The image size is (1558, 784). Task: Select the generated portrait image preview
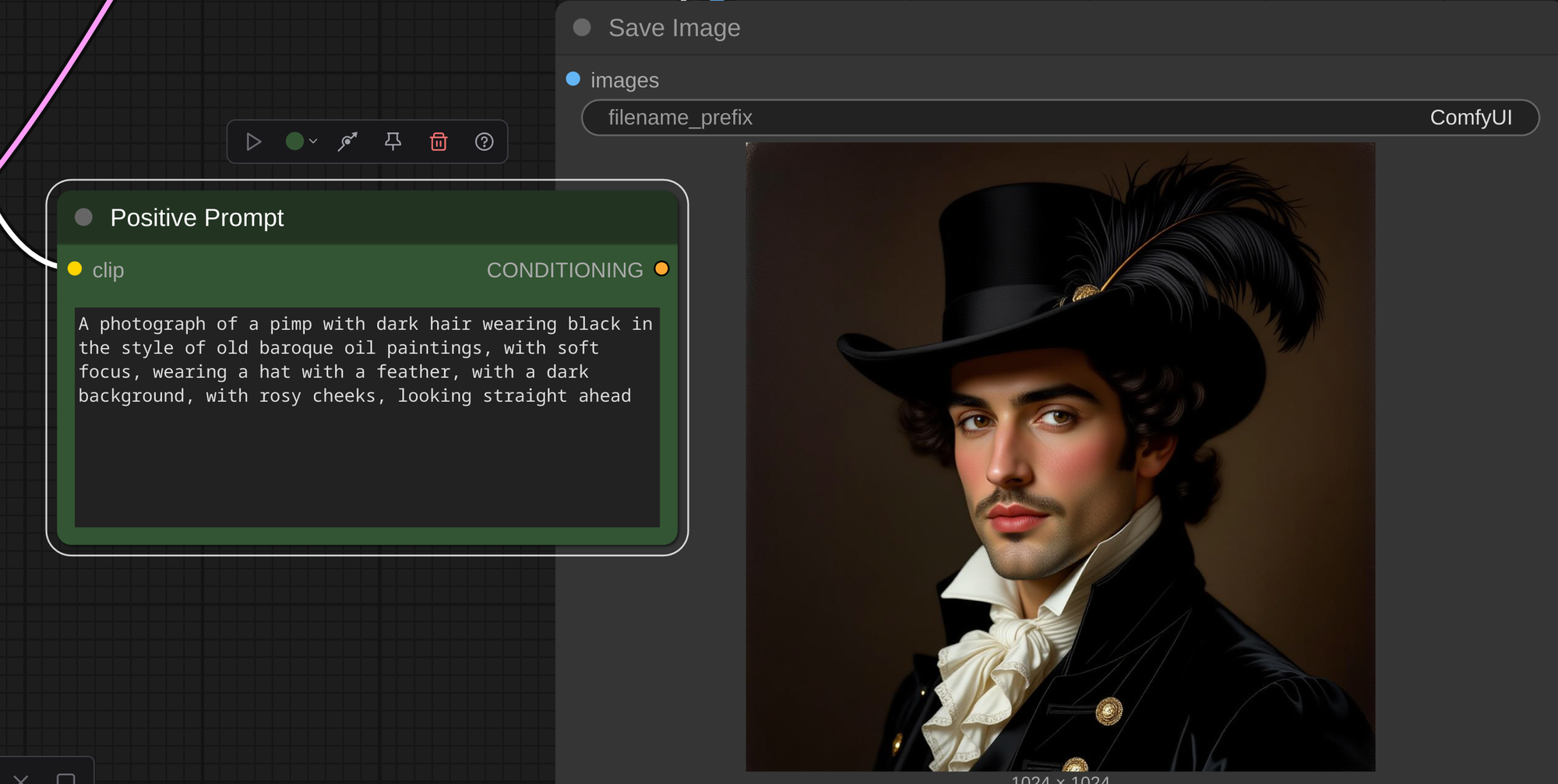1059,456
